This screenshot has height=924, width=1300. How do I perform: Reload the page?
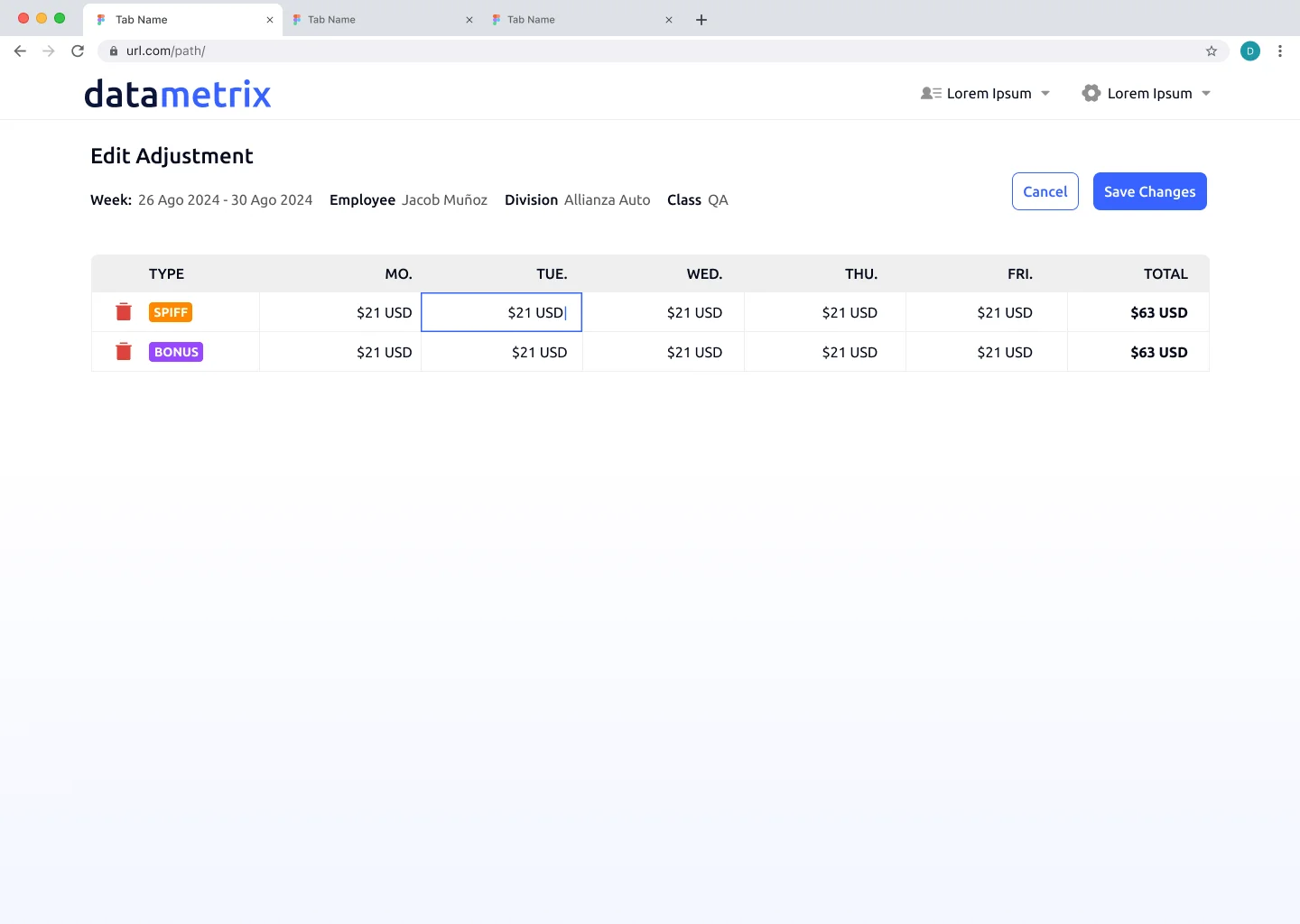[x=78, y=51]
